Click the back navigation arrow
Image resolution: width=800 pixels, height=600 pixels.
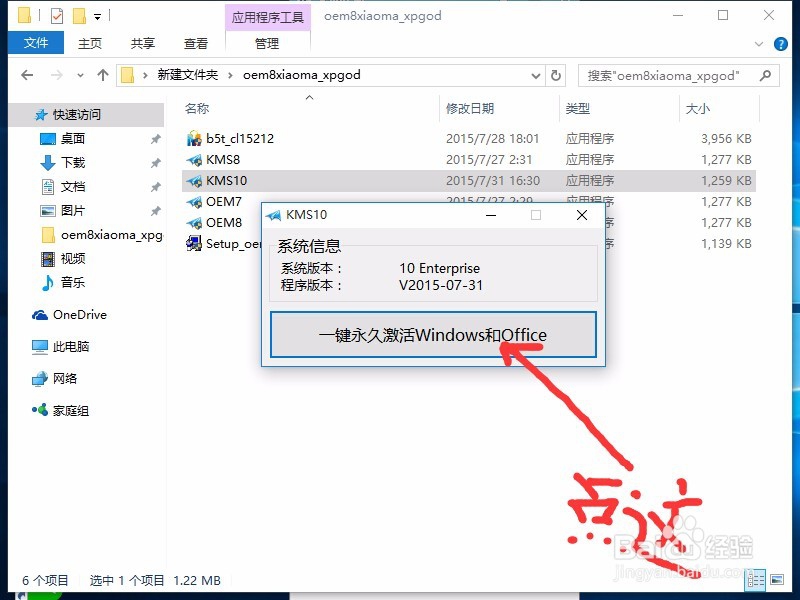[x=26, y=75]
